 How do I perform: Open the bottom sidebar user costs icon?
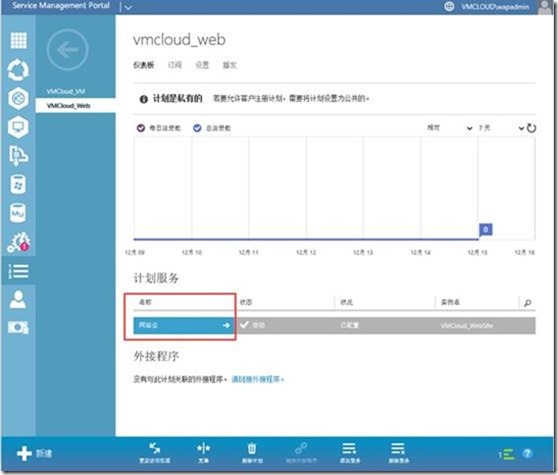click(x=18, y=327)
